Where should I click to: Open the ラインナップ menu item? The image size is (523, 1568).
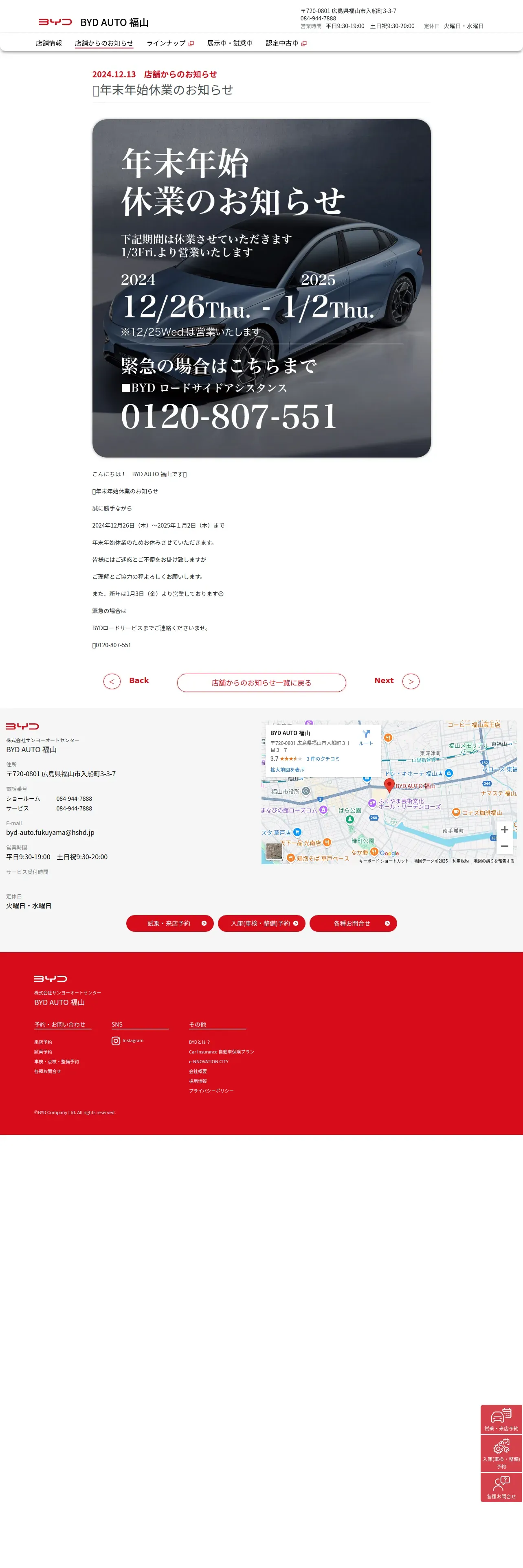click(166, 43)
